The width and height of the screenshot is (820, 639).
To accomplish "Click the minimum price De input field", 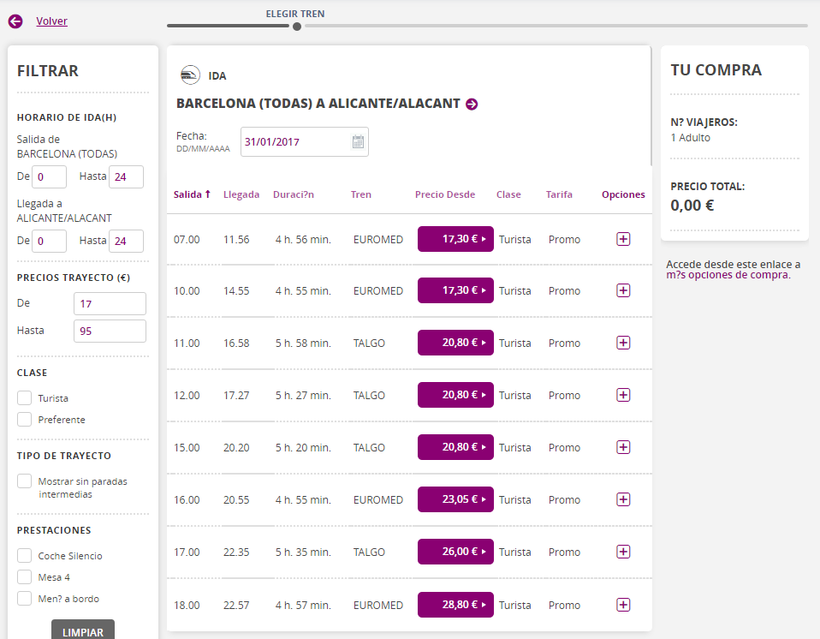I will point(110,304).
